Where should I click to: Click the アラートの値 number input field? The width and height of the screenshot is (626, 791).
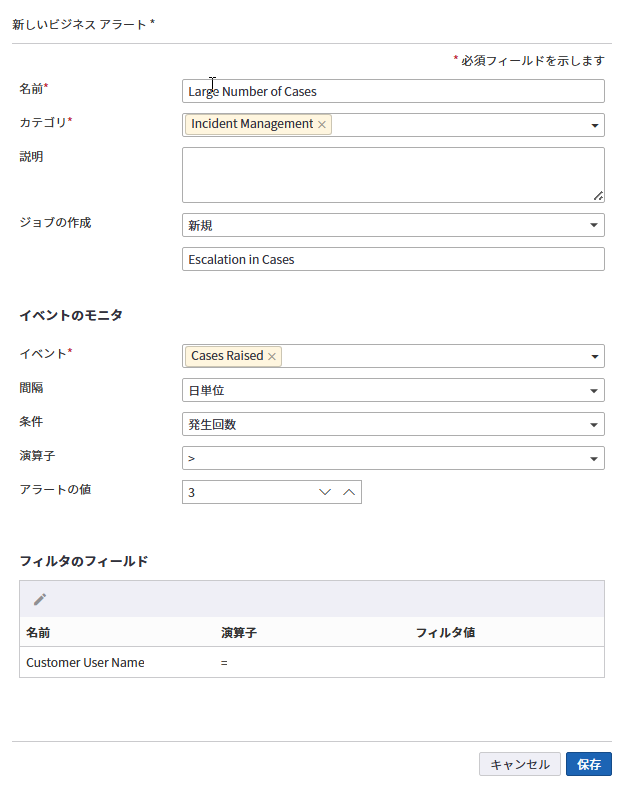[245, 492]
